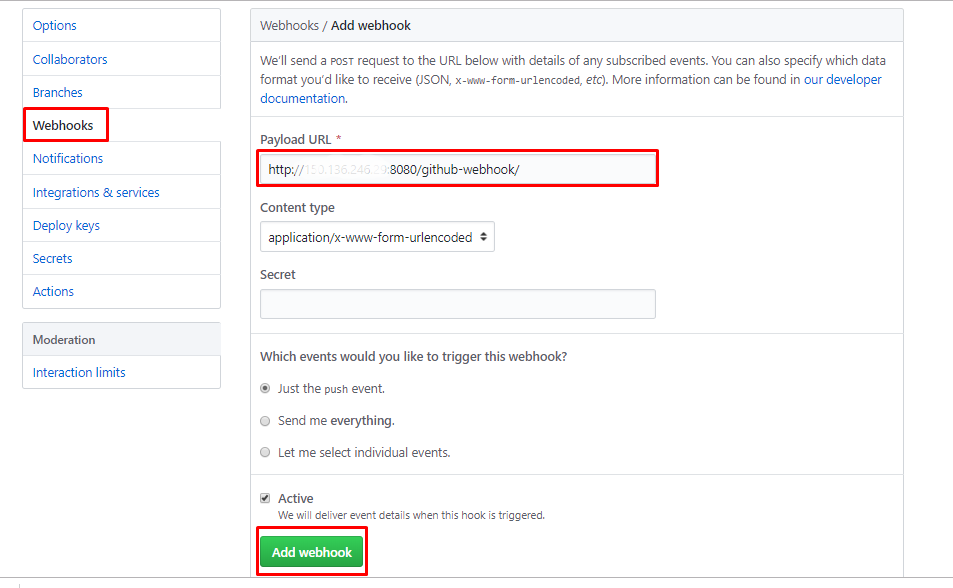The height and width of the screenshot is (588, 953).
Task: Open the Actions settings page
Action: click(53, 290)
